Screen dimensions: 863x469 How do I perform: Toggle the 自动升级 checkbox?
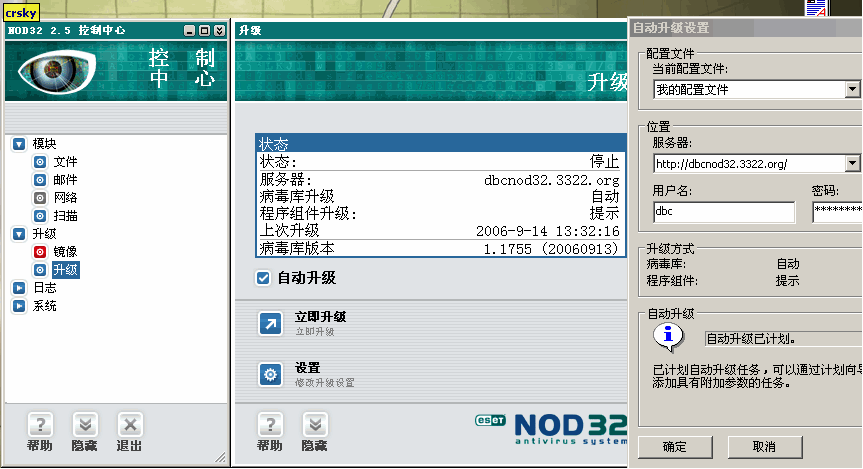[x=263, y=278]
